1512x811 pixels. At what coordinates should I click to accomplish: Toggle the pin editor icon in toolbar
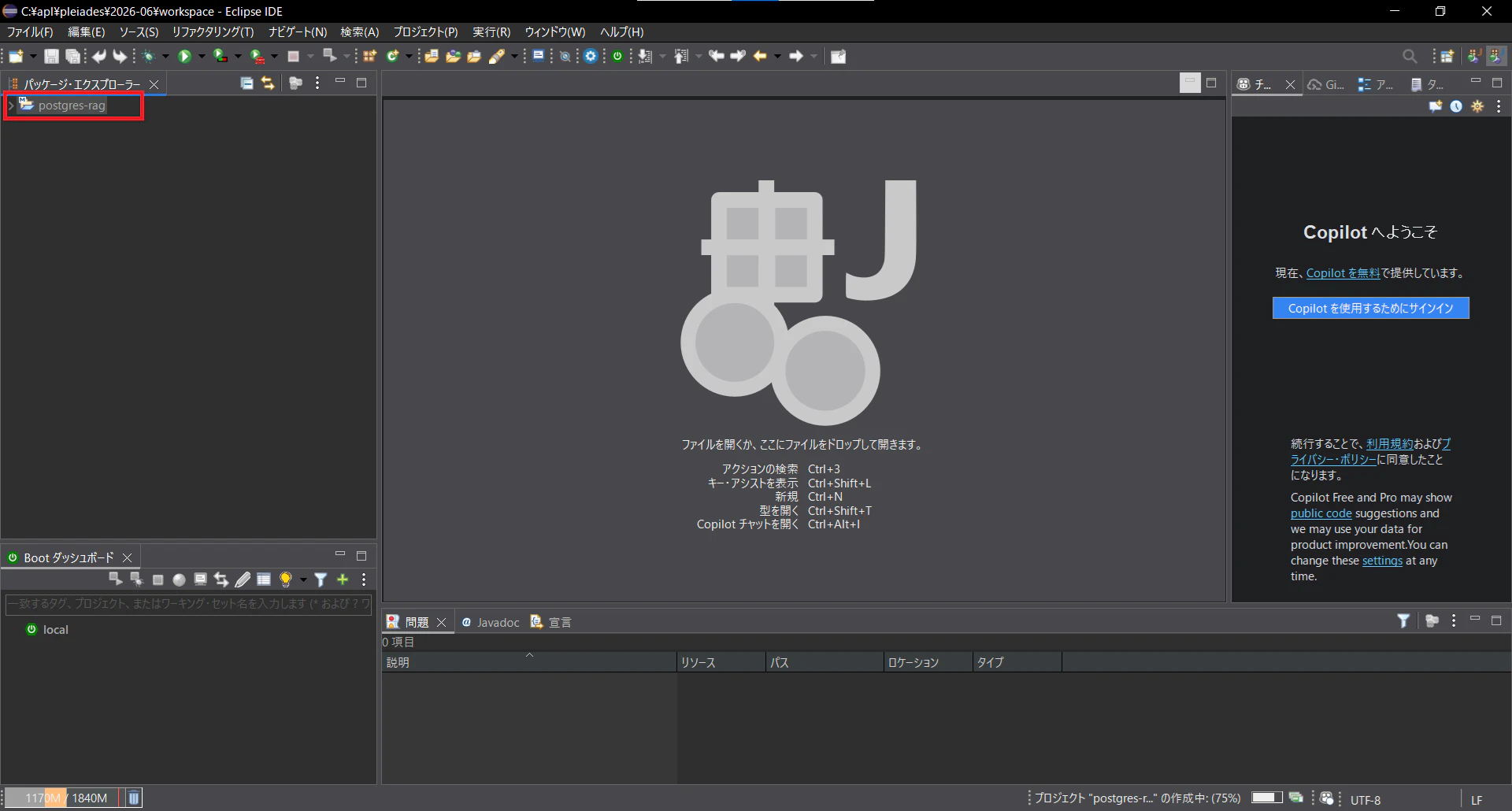838,56
